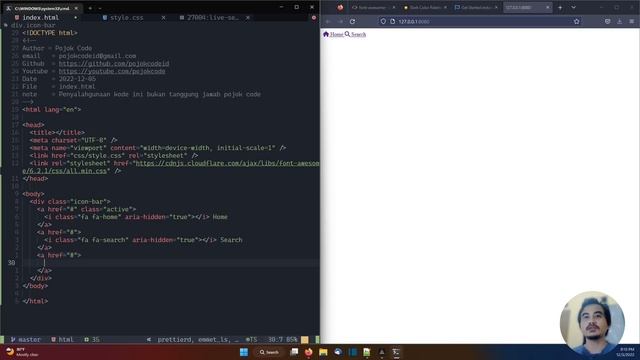The height and width of the screenshot is (360, 640).
Task: Click the 38:7 85% cursor position
Action: [x=282, y=340]
